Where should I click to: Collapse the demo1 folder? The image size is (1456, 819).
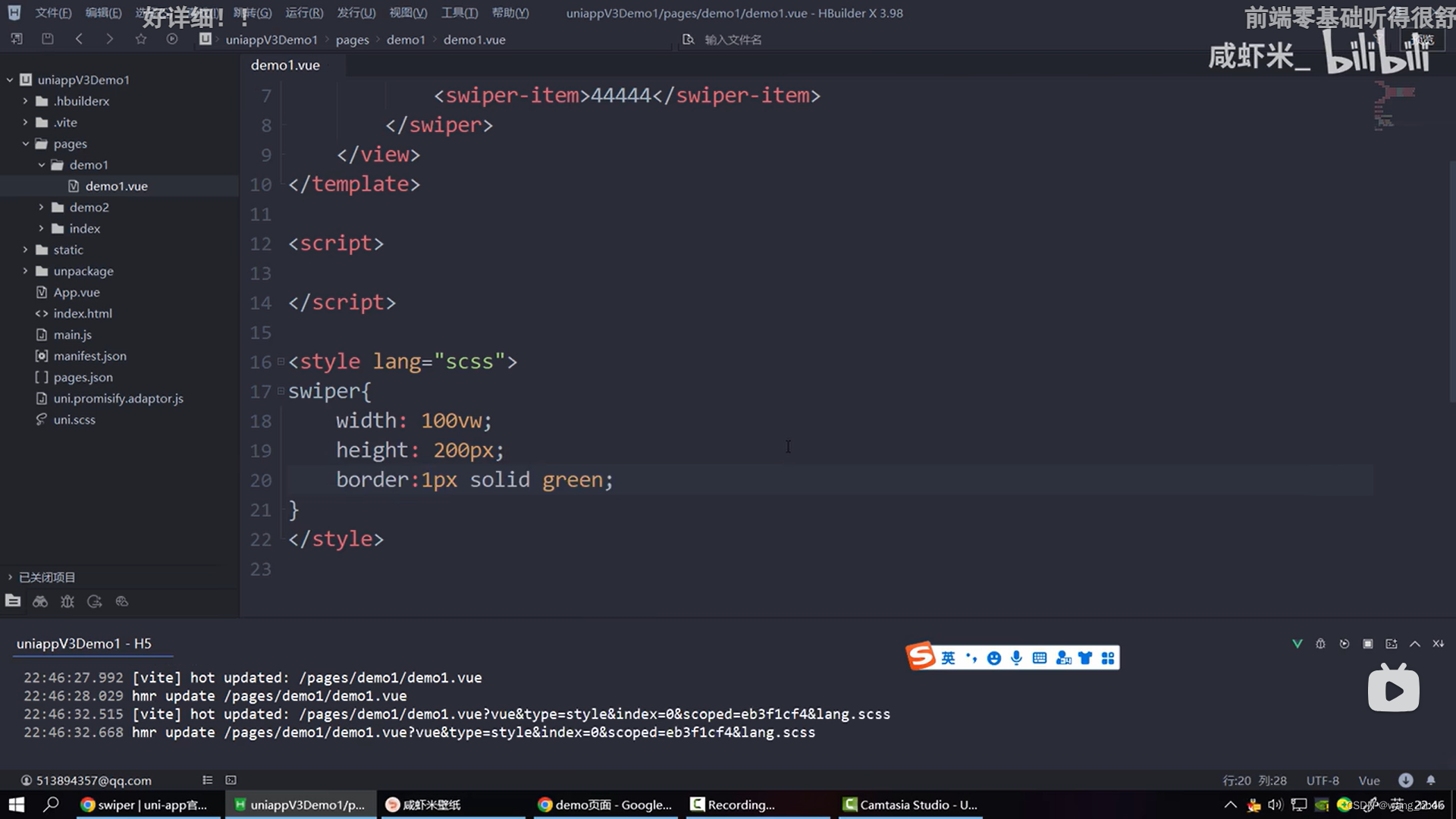point(42,165)
